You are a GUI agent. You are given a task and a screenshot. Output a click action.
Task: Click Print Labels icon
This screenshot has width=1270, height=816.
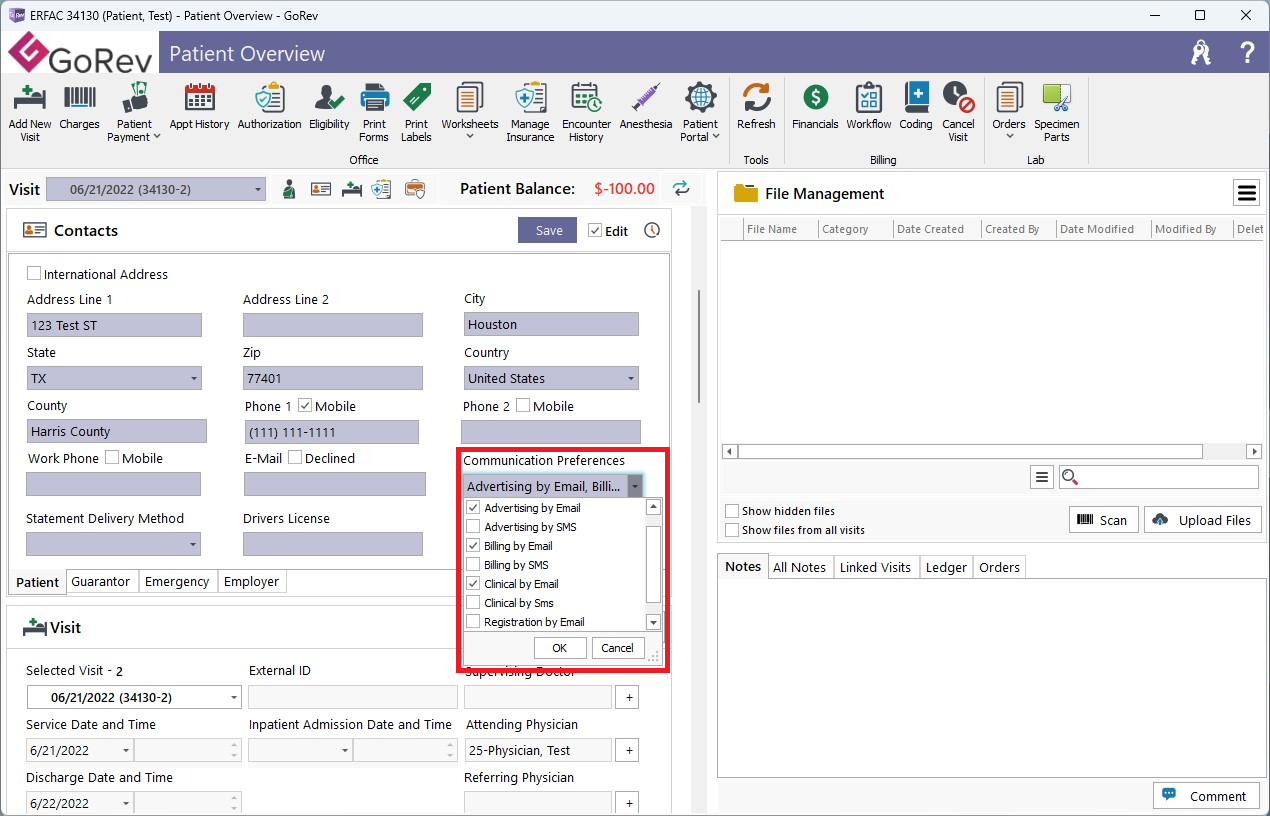416,98
